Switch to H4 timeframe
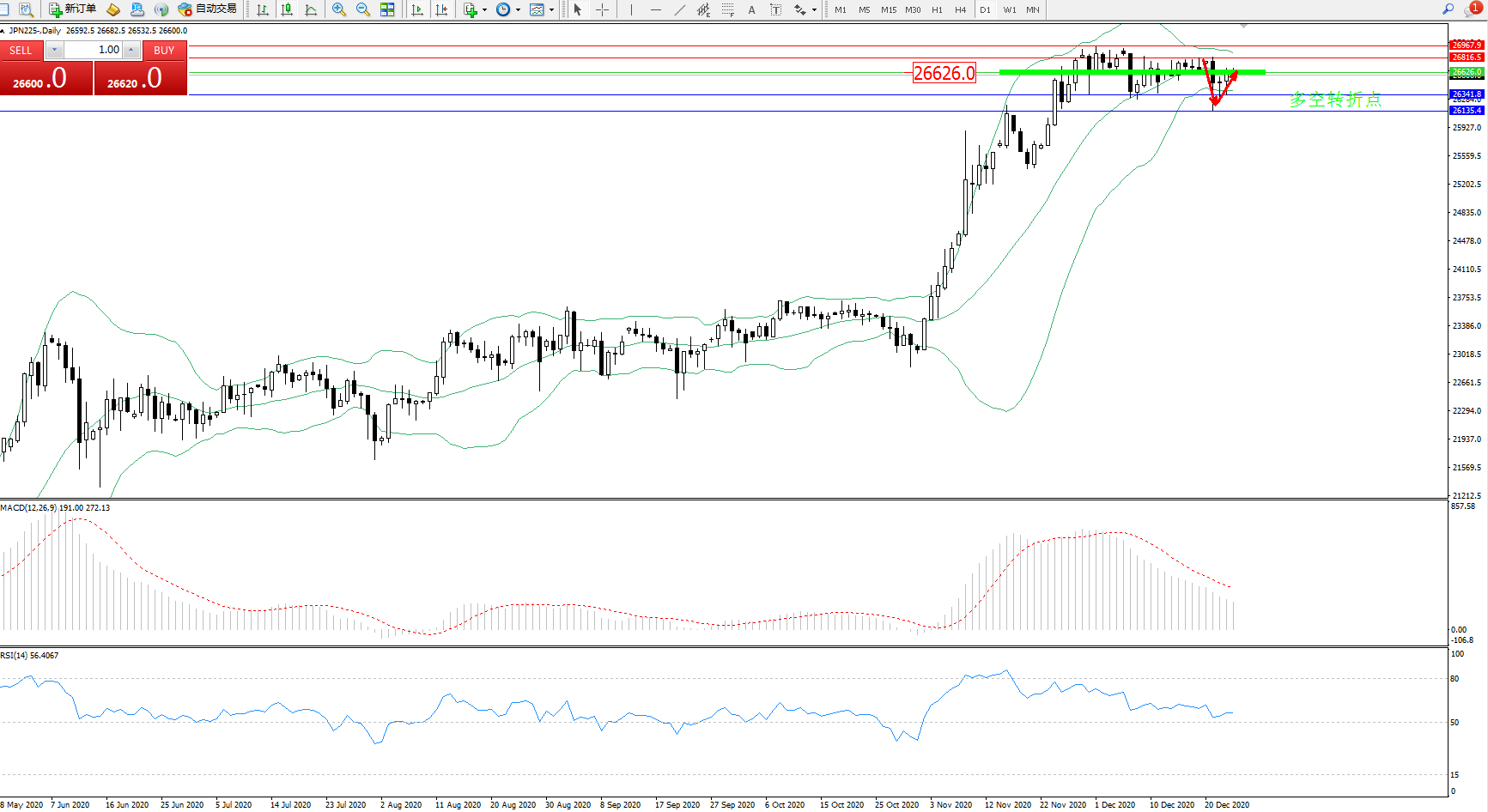 [960, 9]
